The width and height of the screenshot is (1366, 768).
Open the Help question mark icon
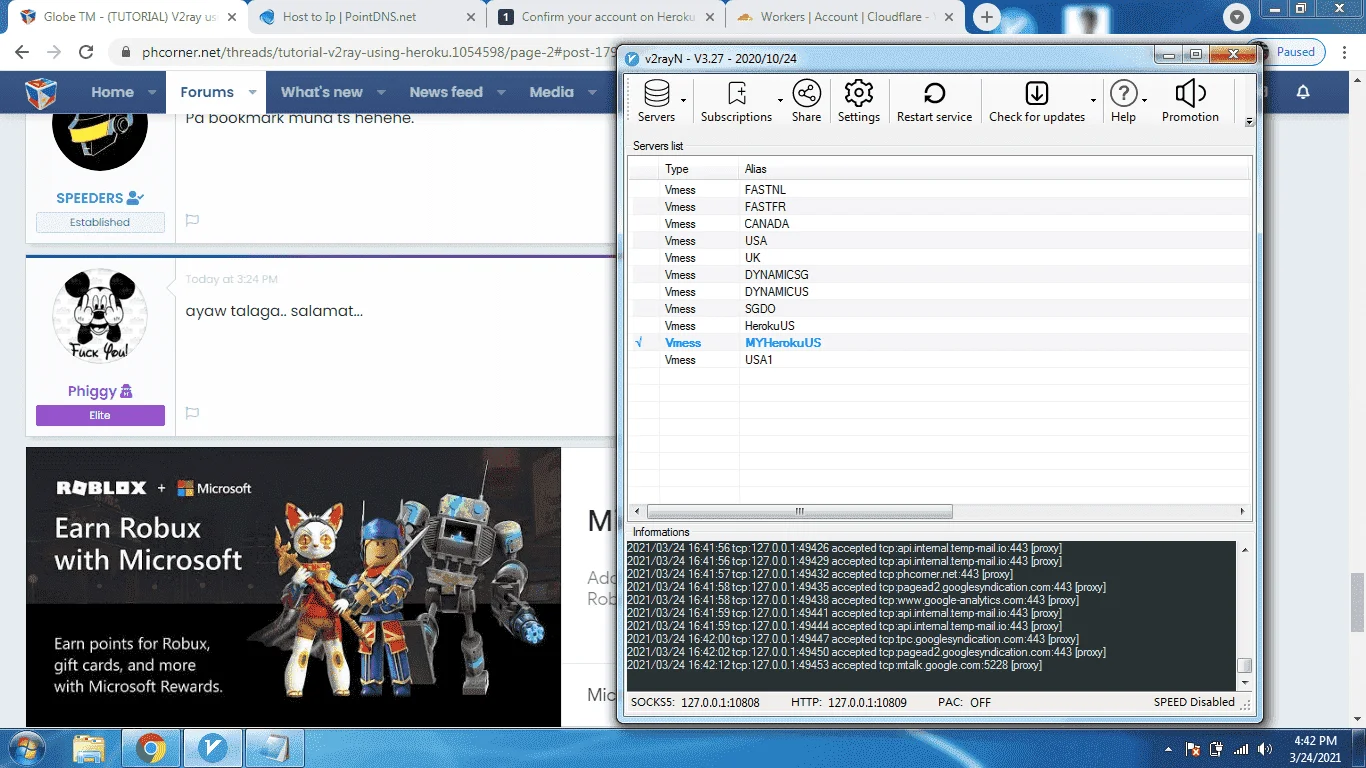[1123, 94]
